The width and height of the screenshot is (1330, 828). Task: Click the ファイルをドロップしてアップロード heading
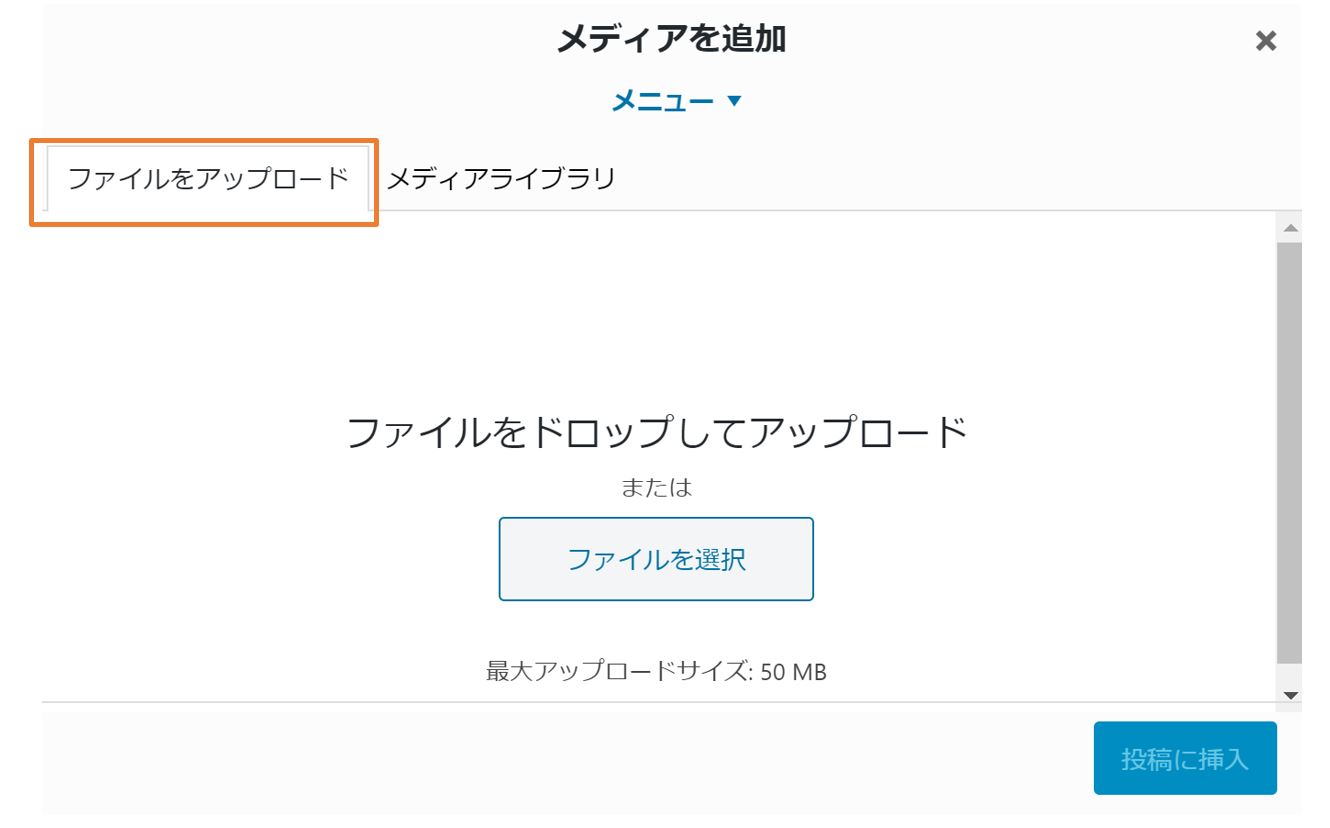(656, 434)
